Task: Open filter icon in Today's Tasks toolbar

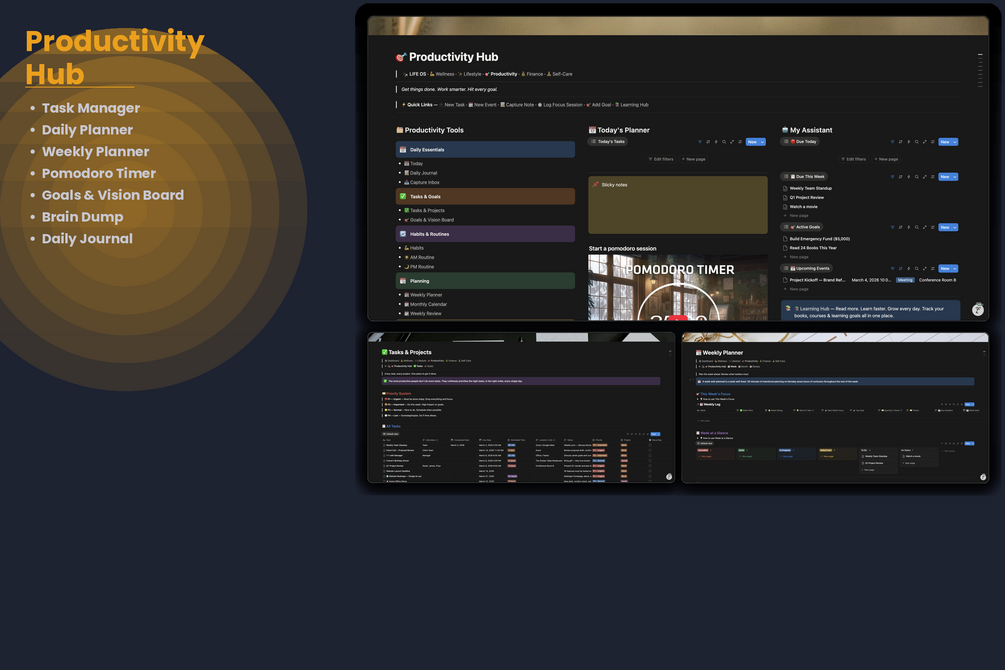Action: click(699, 142)
